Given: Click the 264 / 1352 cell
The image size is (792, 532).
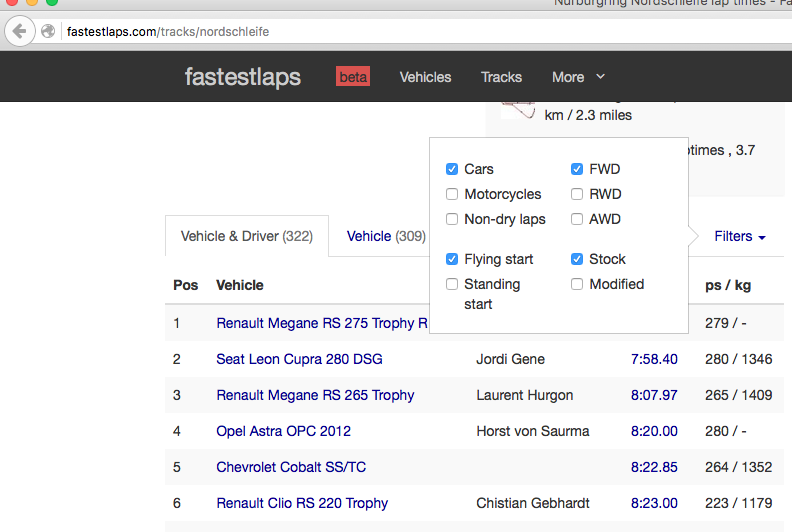Looking at the screenshot, I should [x=738, y=467].
